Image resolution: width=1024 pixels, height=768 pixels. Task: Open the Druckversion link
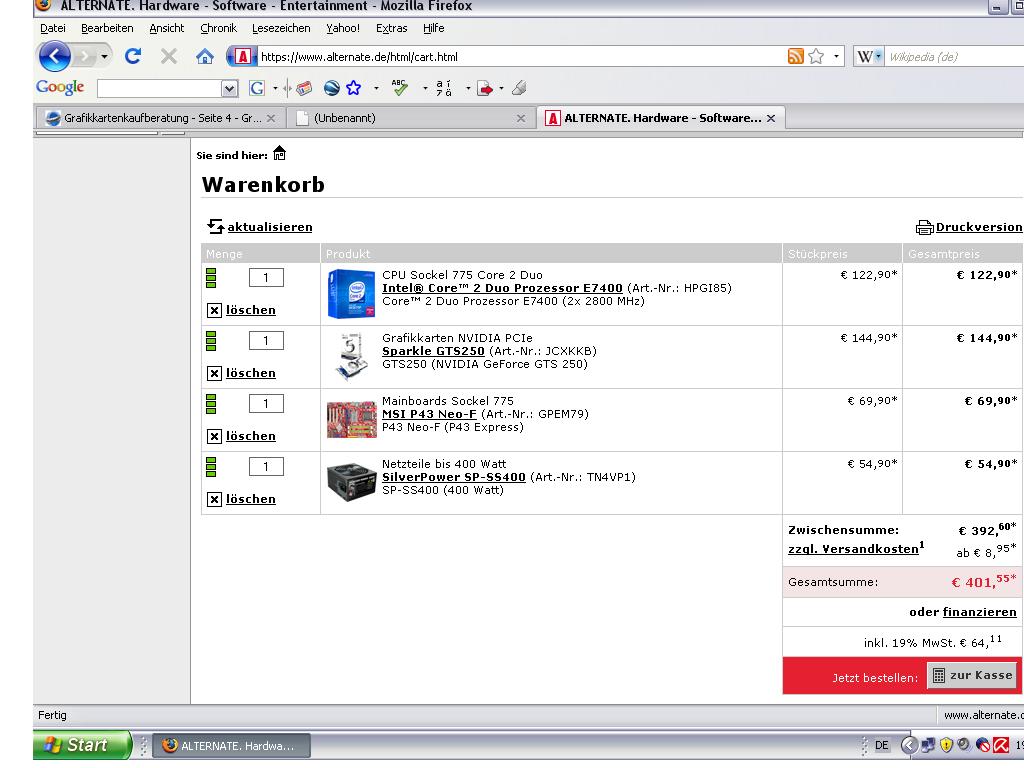(x=979, y=227)
